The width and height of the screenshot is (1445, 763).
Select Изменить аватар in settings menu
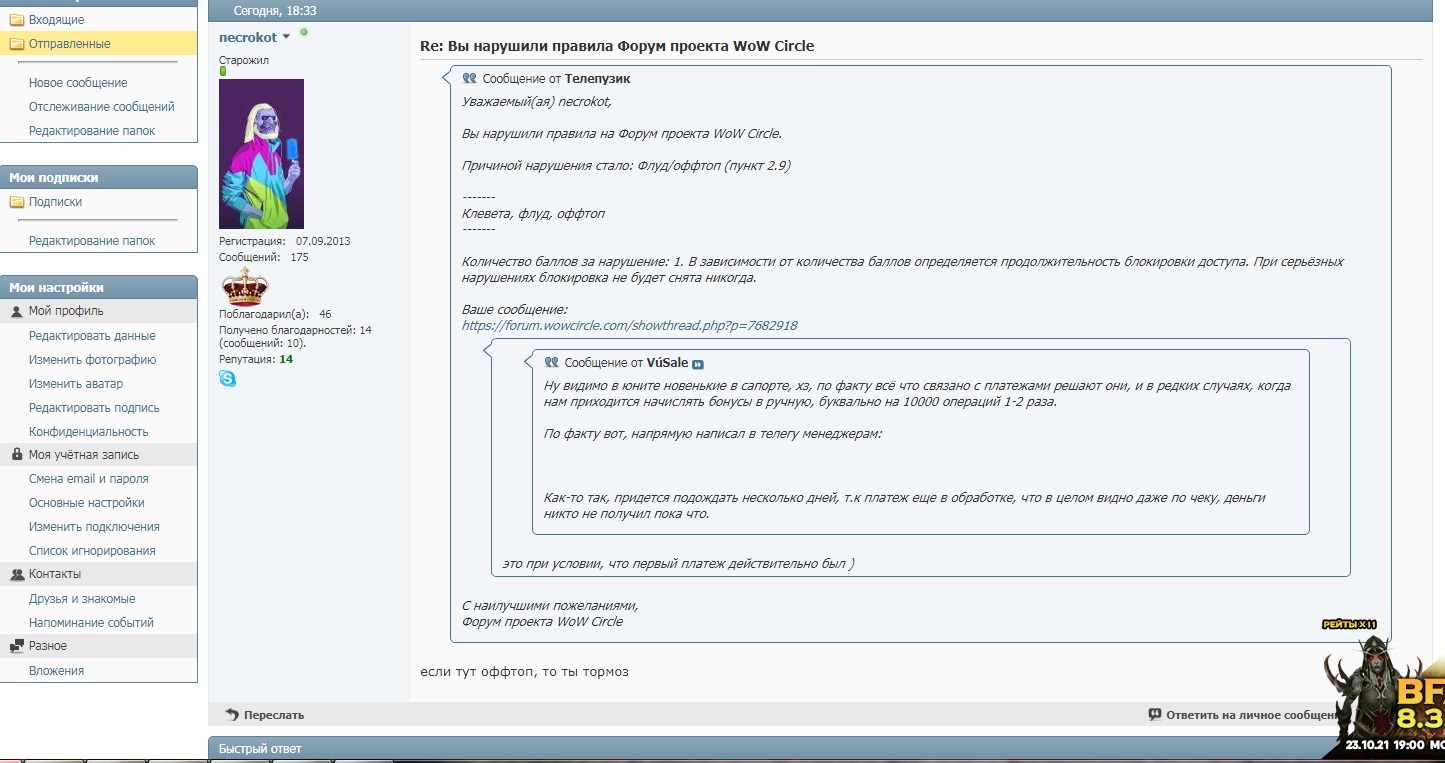pyautogui.click(x=76, y=384)
